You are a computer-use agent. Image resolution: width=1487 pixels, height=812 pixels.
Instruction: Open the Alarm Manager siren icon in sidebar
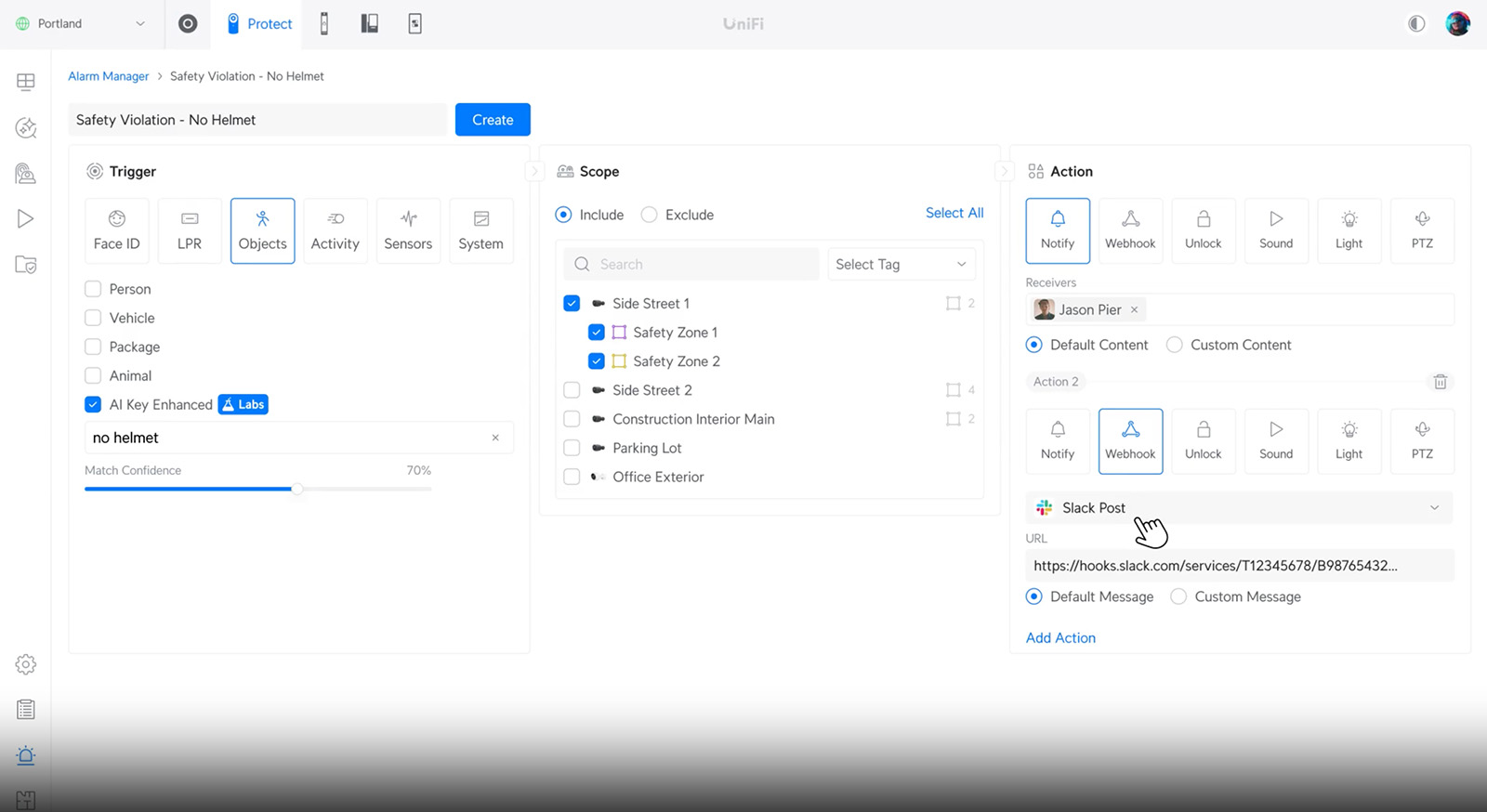26,755
